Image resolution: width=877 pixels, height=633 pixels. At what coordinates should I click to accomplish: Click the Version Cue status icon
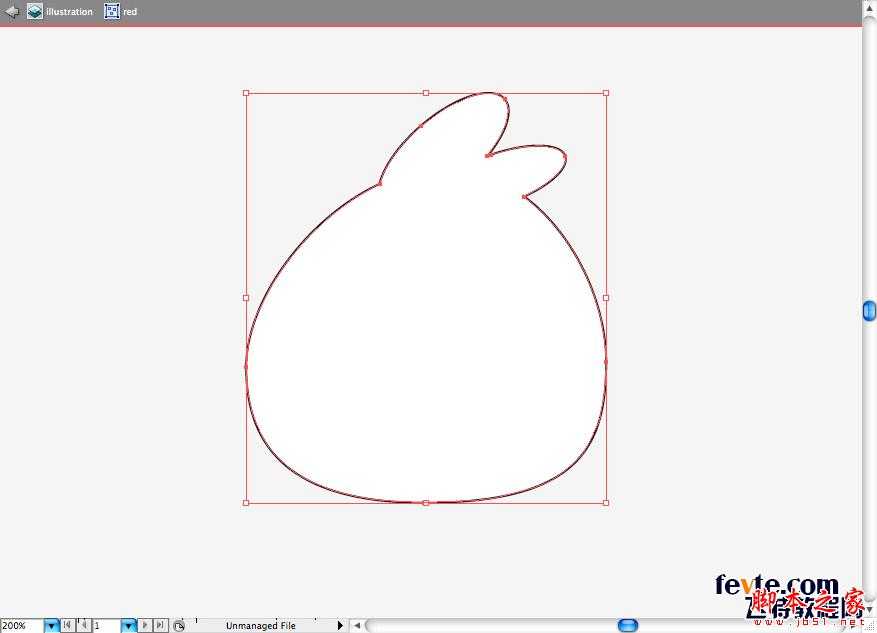(x=178, y=626)
